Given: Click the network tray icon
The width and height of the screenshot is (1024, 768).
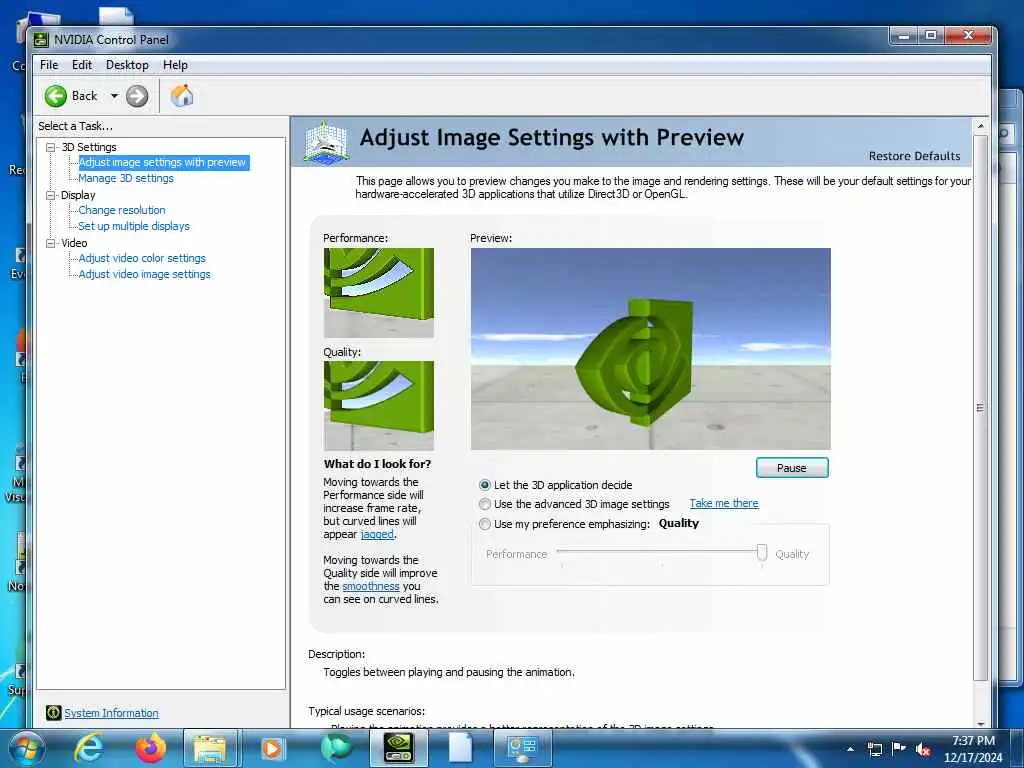Looking at the screenshot, I should 875,749.
